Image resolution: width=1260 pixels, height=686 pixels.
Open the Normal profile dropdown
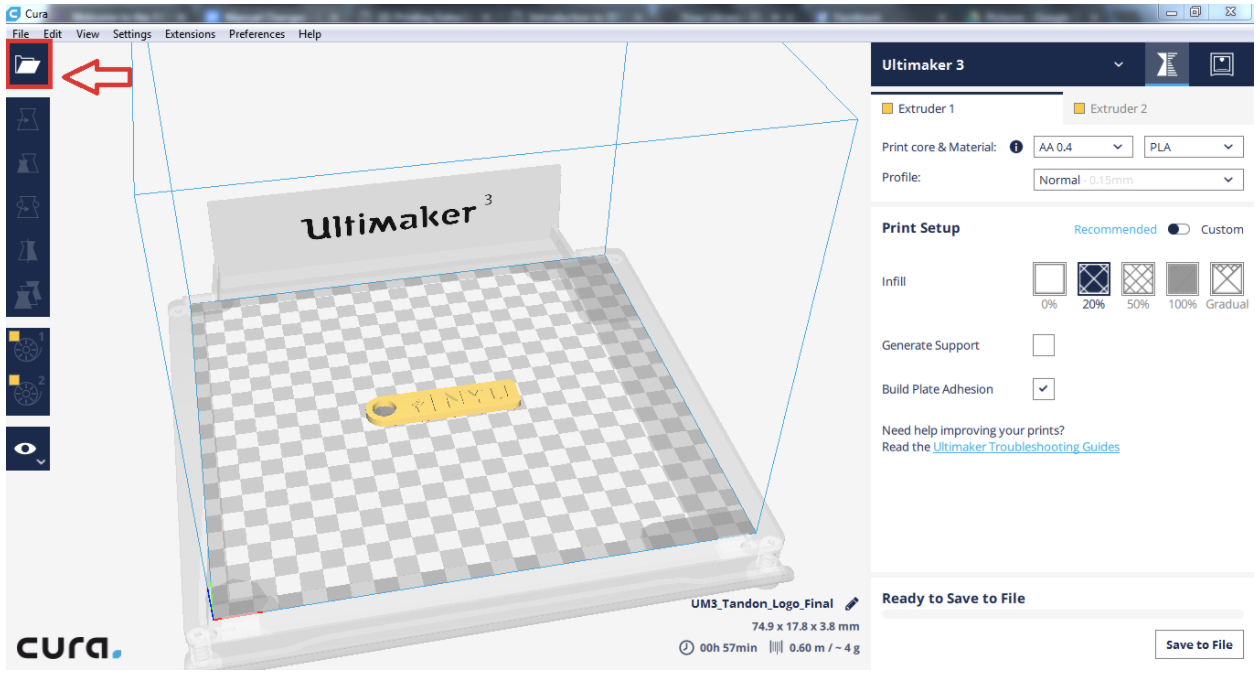pos(1138,180)
